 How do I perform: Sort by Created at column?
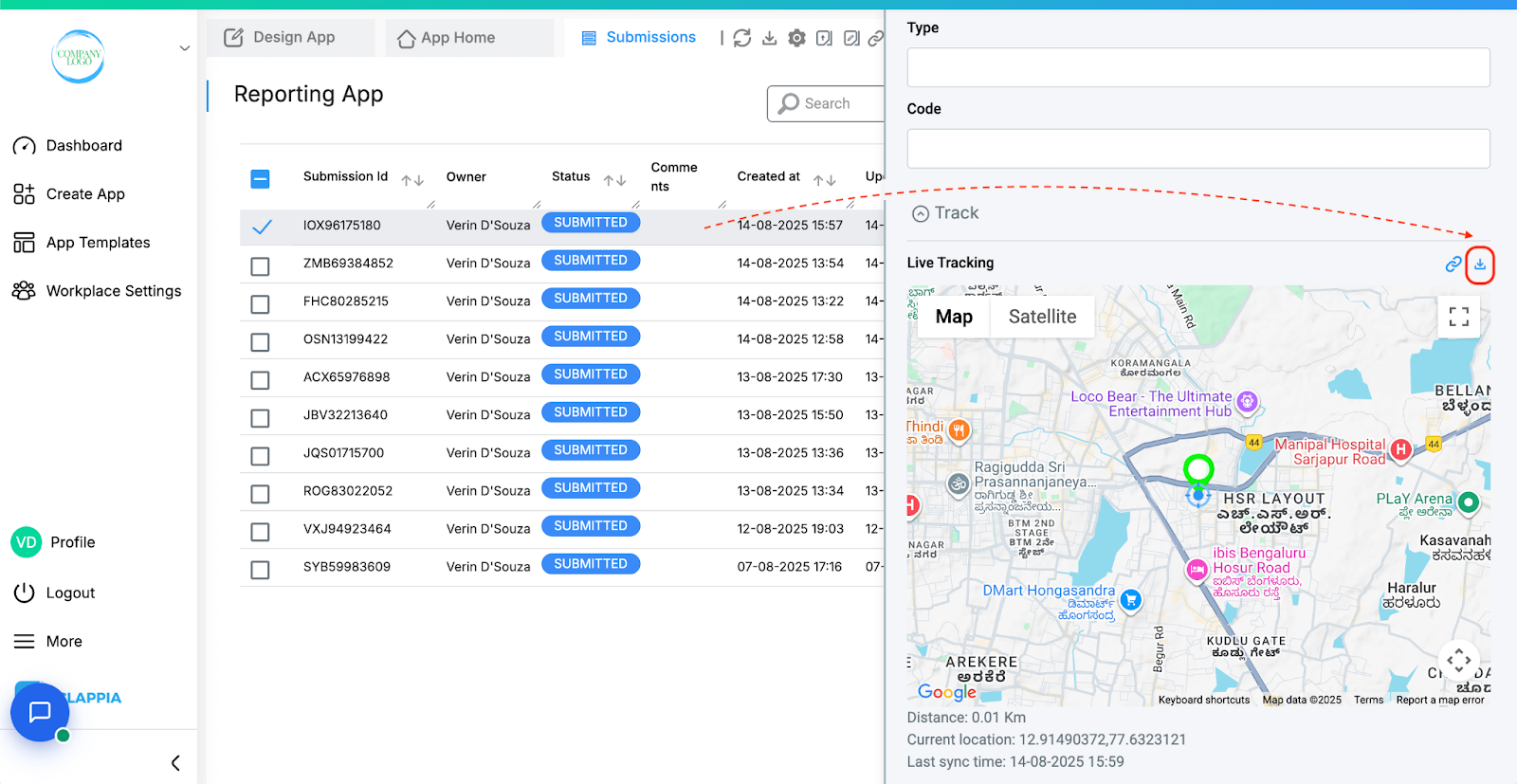[825, 179]
